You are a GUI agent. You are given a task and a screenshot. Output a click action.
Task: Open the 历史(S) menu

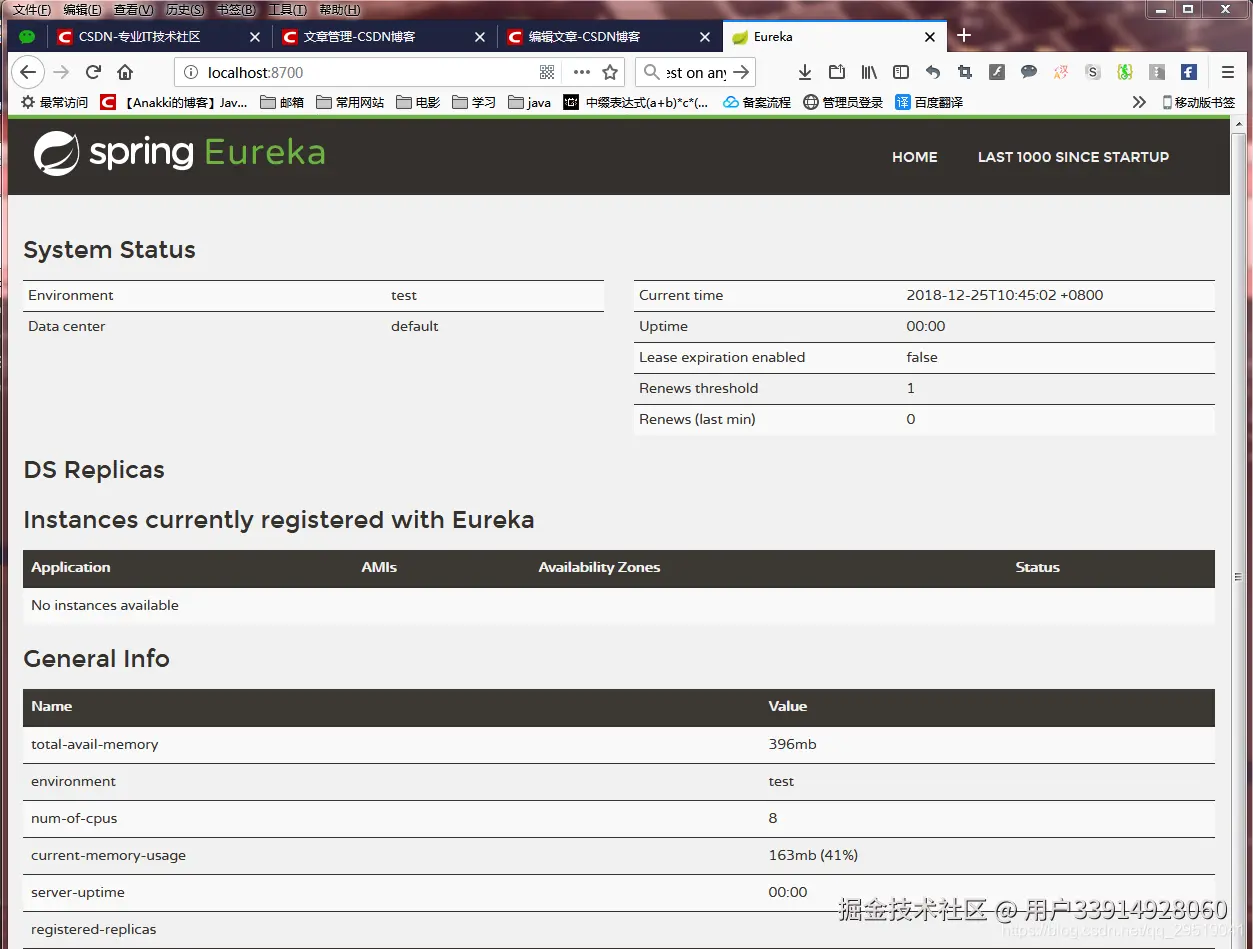185,10
